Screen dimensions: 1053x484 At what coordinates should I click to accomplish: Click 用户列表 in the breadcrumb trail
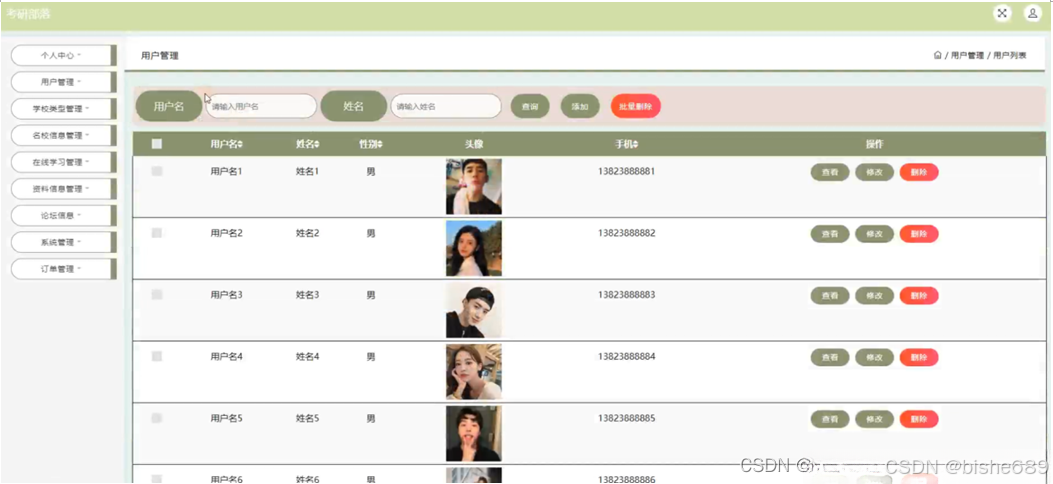point(1009,56)
